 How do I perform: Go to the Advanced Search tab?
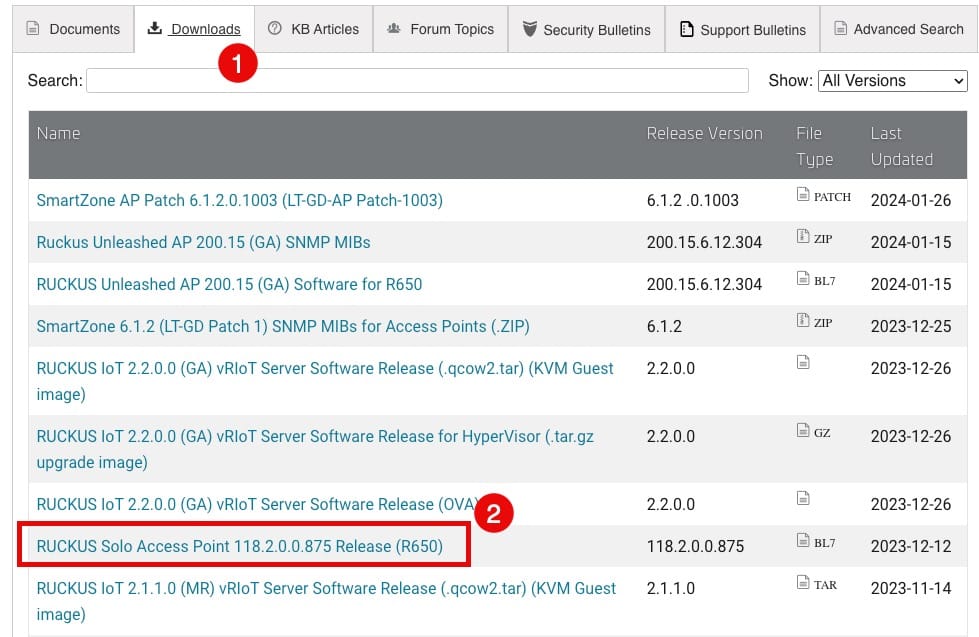point(898,29)
